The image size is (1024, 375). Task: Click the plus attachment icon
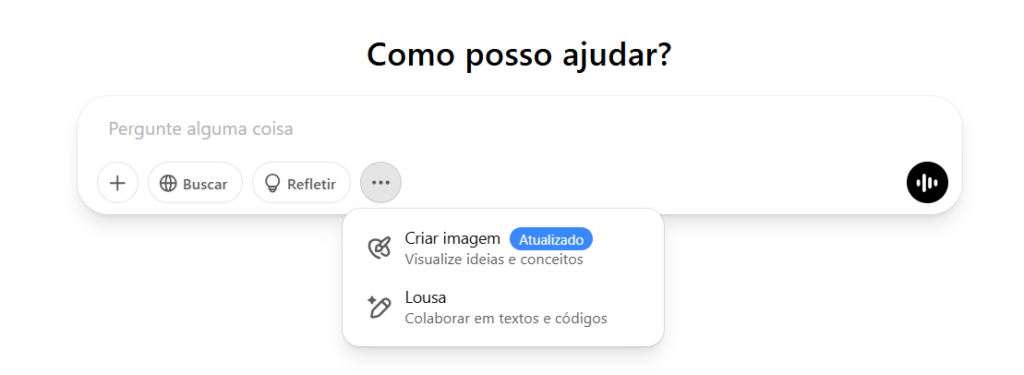(x=118, y=183)
